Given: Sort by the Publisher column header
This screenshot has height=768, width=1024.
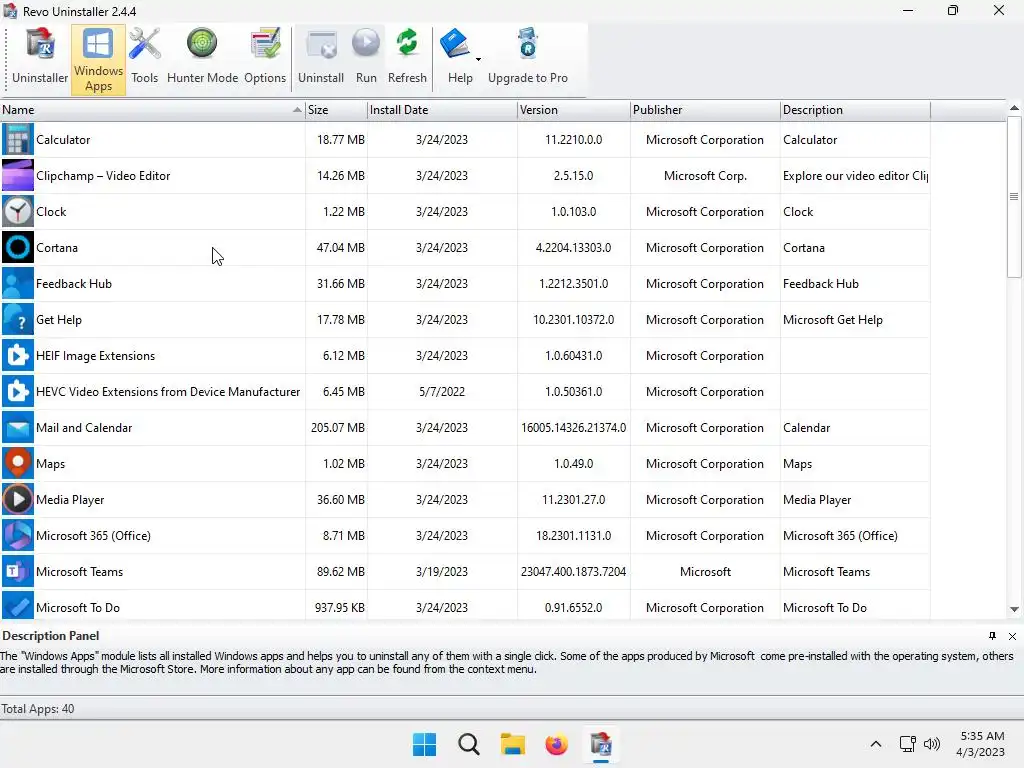Looking at the screenshot, I should point(705,110).
